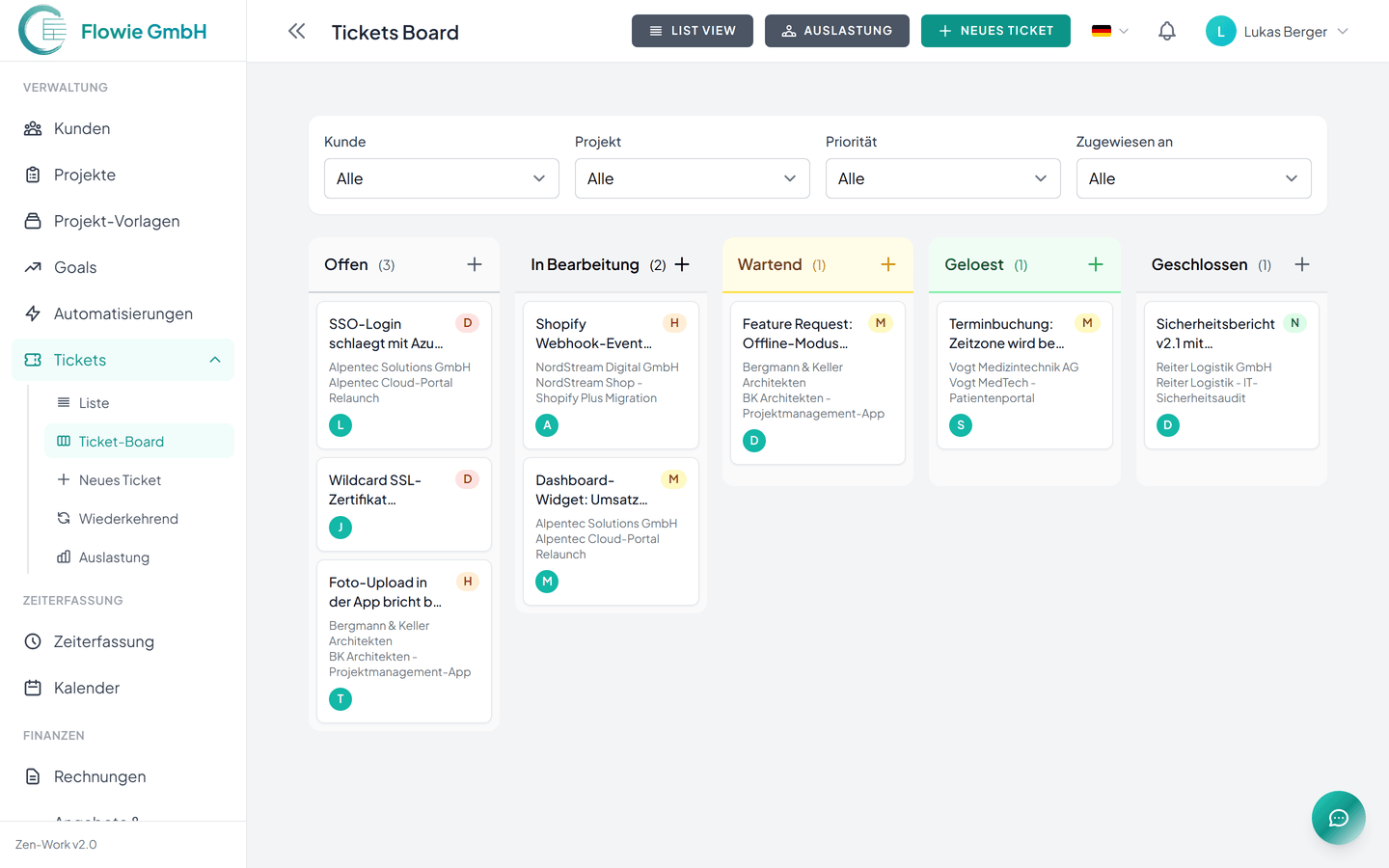Click plus icon in Geschlossen column
The height and width of the screenshot is (868, 1389).
1301,264
